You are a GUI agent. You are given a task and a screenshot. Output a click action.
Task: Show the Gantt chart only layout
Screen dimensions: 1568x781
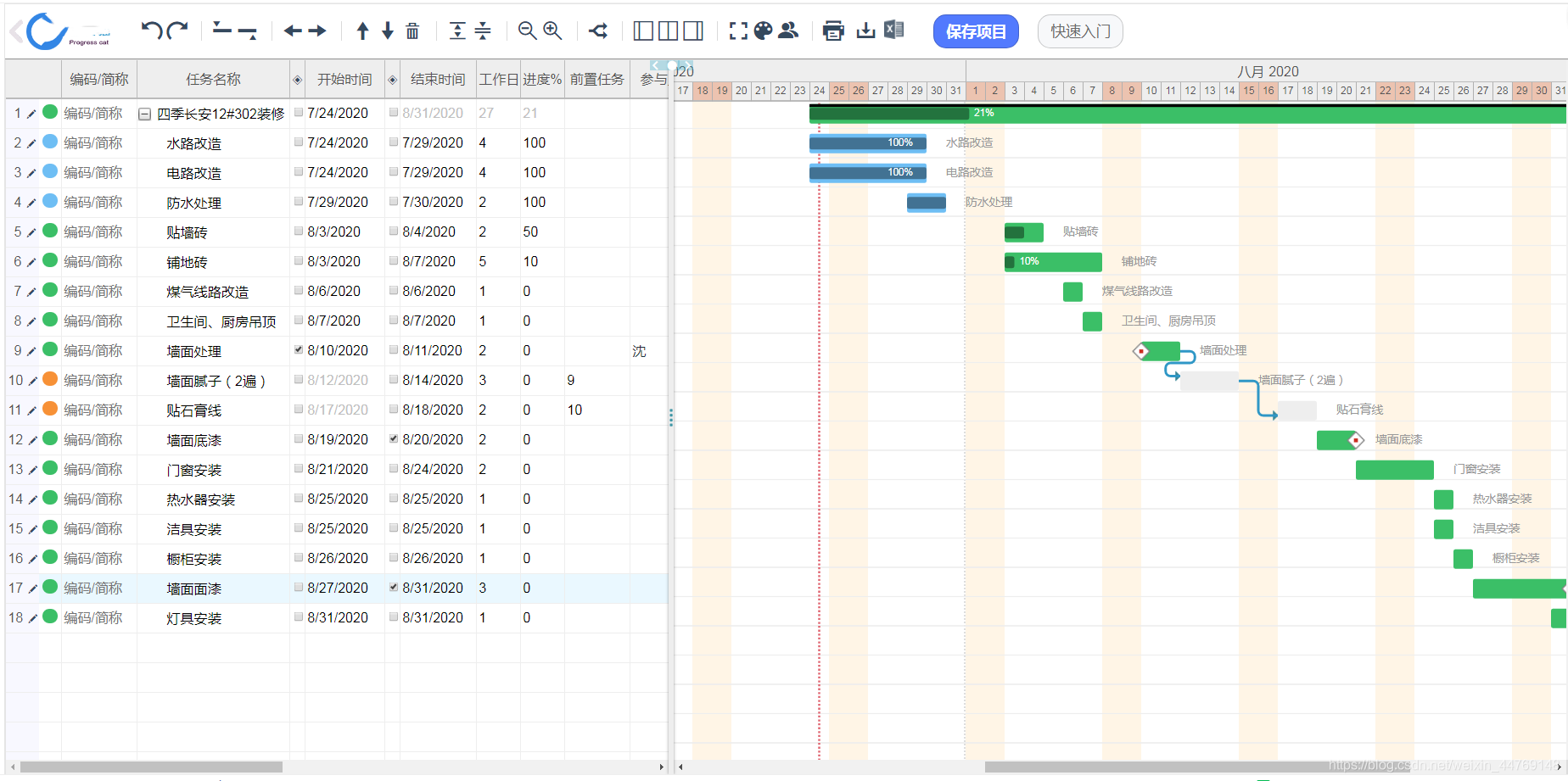(x=693, y=31)
